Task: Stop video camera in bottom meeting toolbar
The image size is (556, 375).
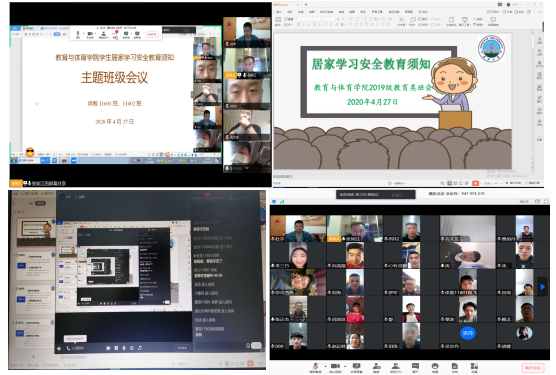Action: (335, 366)
